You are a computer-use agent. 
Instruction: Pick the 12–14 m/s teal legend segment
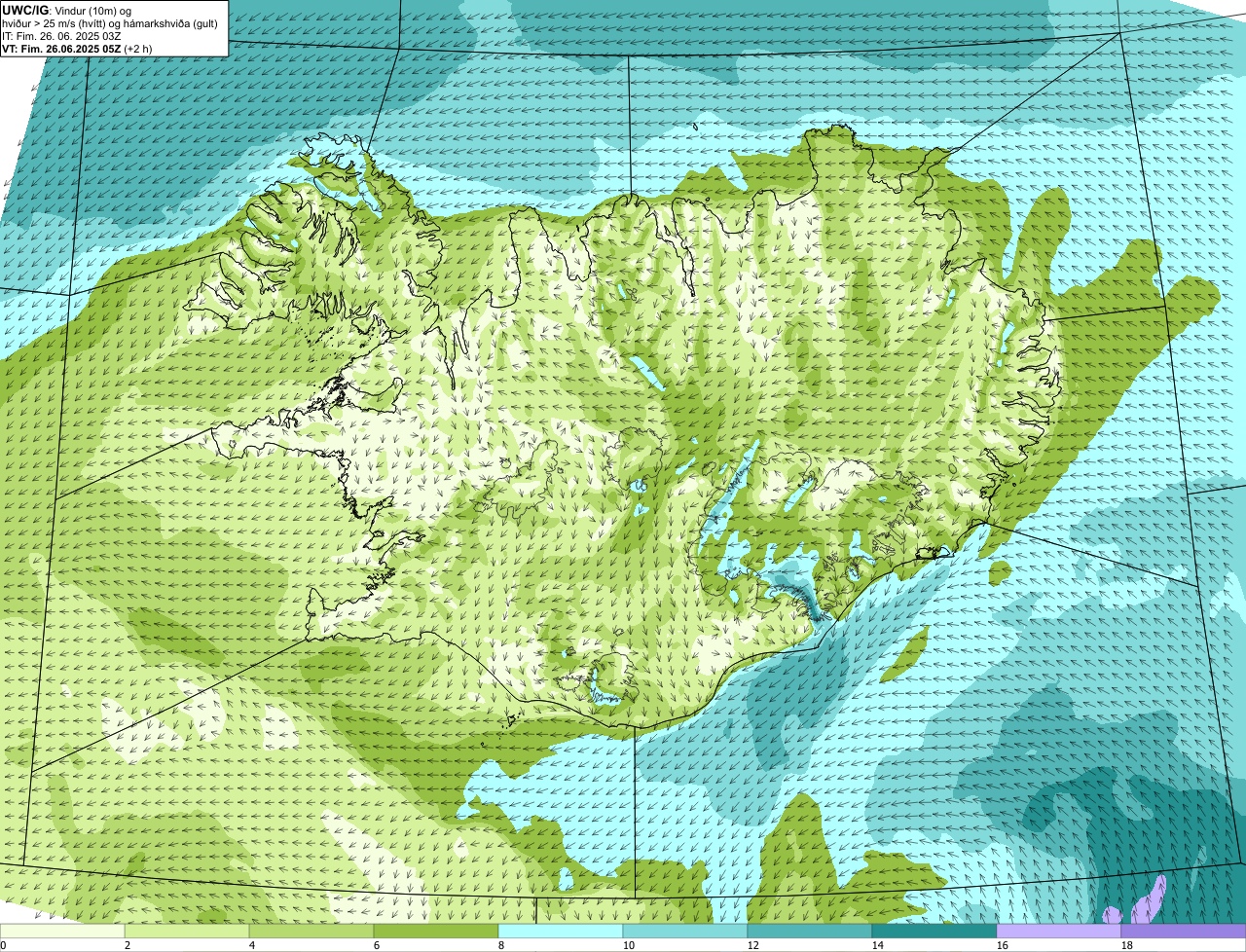pos(810,932)
